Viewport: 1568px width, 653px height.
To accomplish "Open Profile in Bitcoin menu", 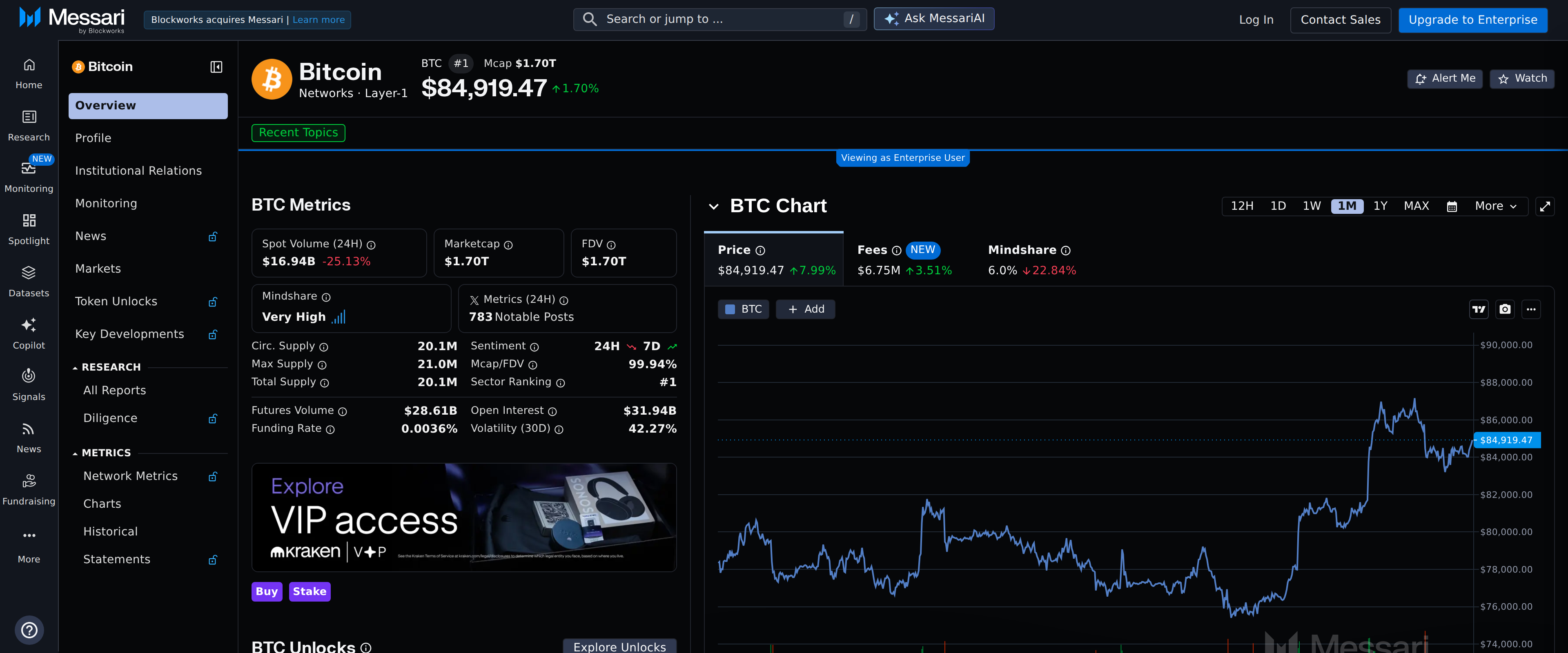I will click(148, 138).
